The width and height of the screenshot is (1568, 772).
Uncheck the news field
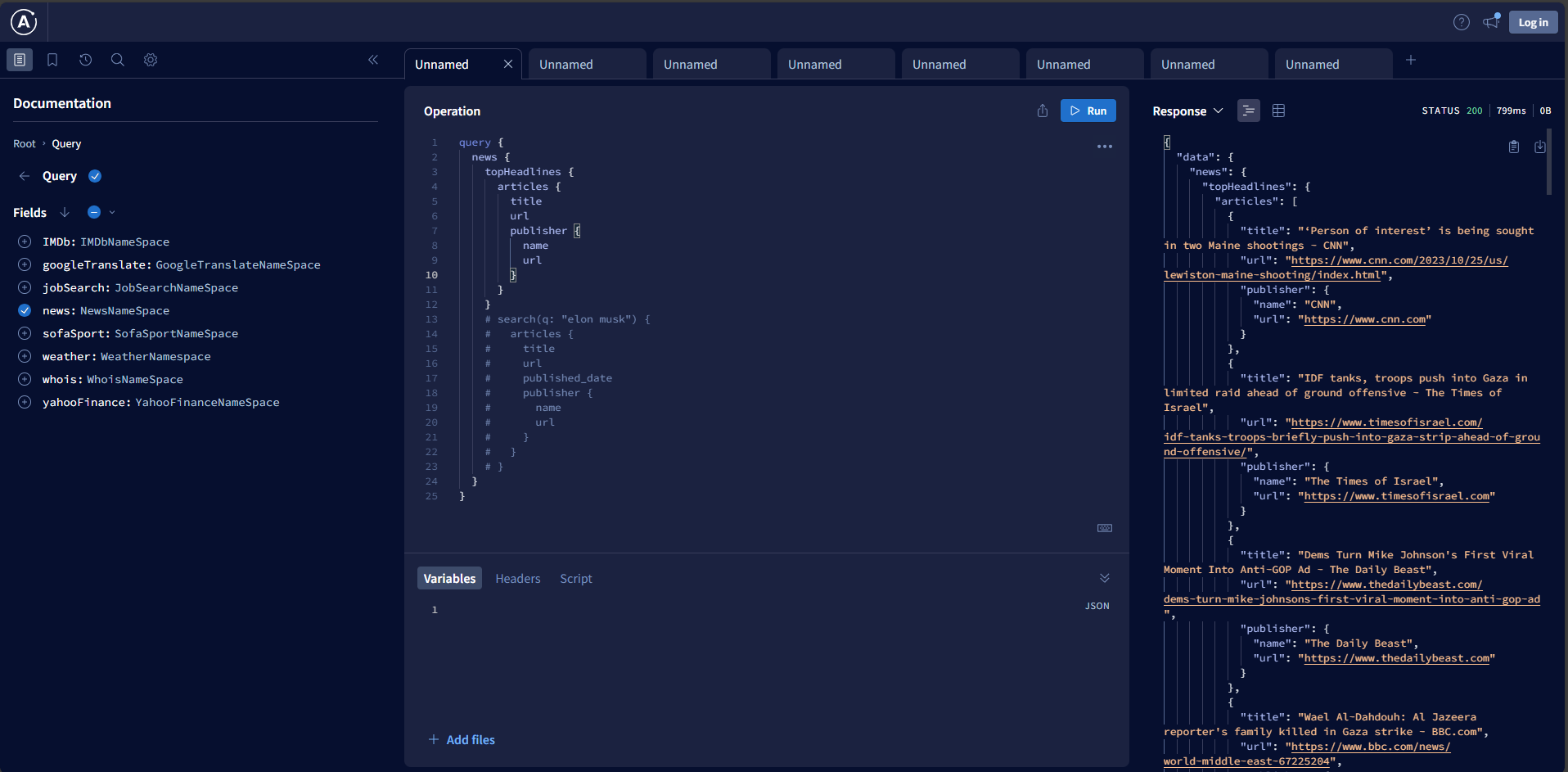pyautogui.click(x=25, y=310)
